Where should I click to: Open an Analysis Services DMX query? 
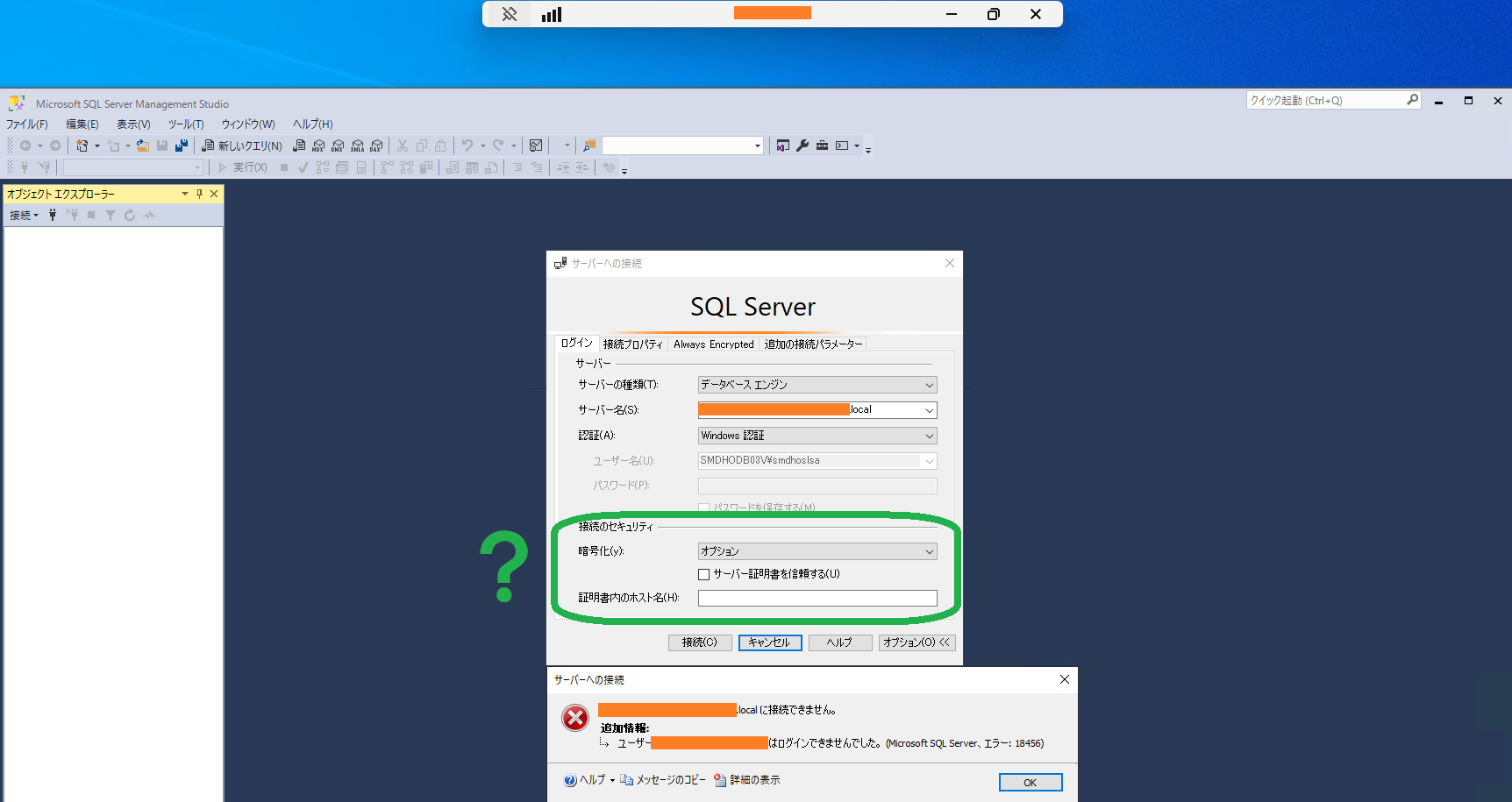[x=338, y=145]
